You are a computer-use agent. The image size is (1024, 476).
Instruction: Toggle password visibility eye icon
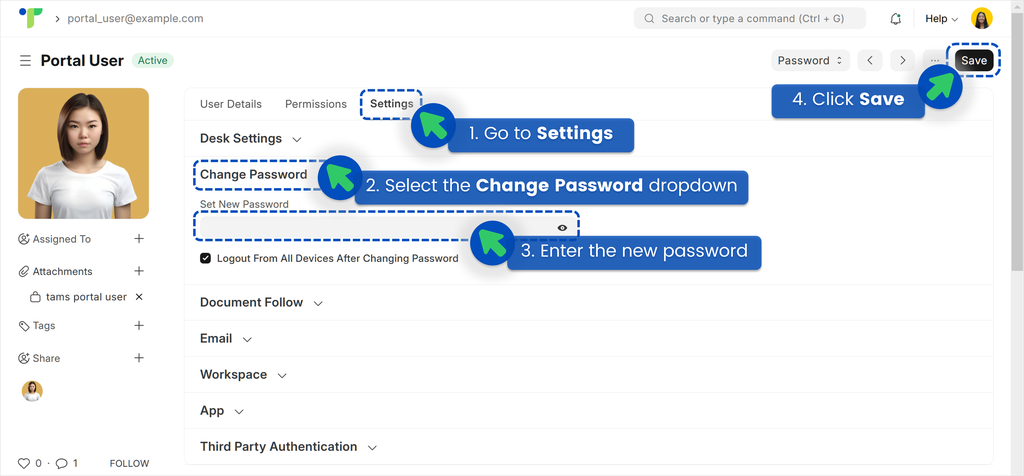click(562, 228)
